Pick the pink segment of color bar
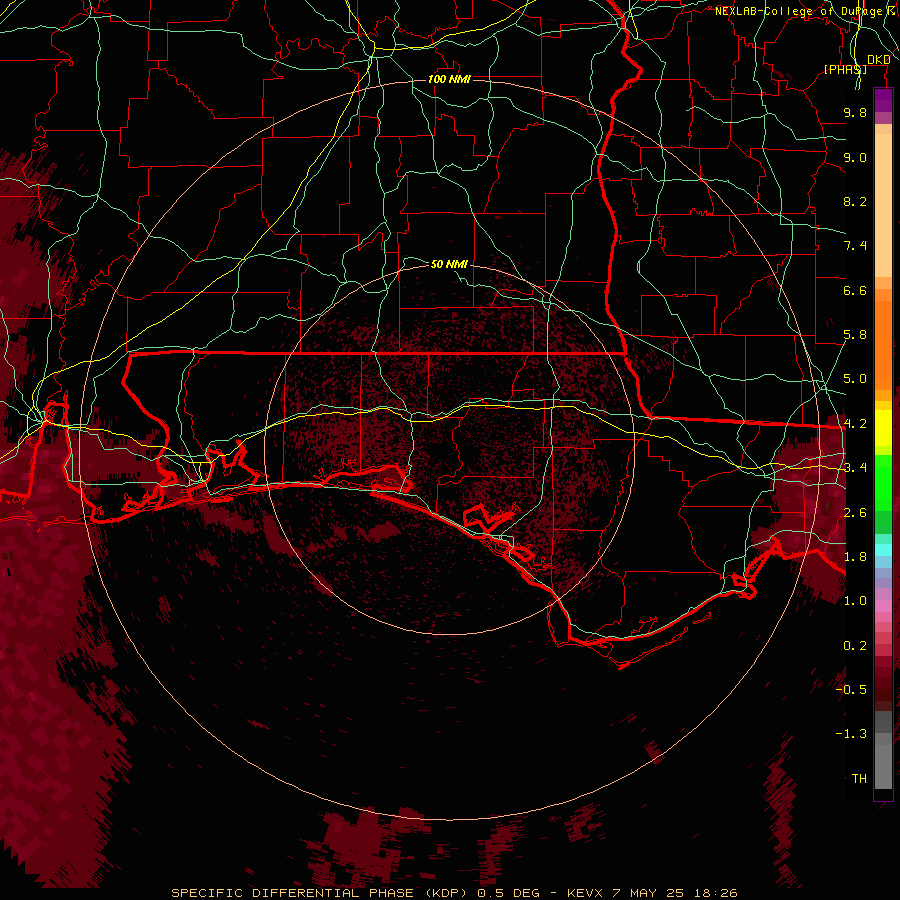This screenshot has height=900, width=900. [x=883, y=606]
